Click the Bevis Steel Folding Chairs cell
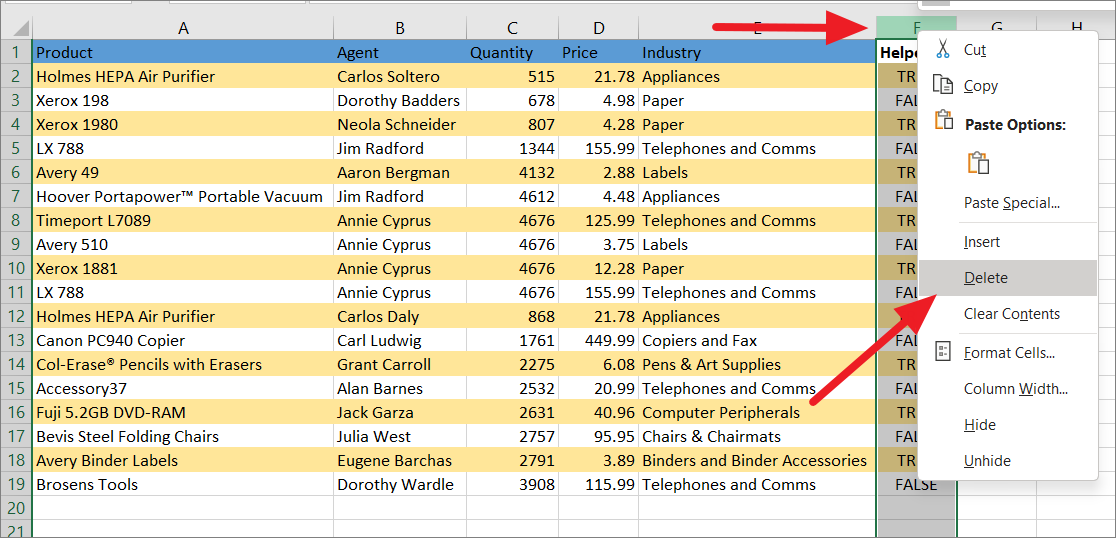 click(x=183, y=437)
